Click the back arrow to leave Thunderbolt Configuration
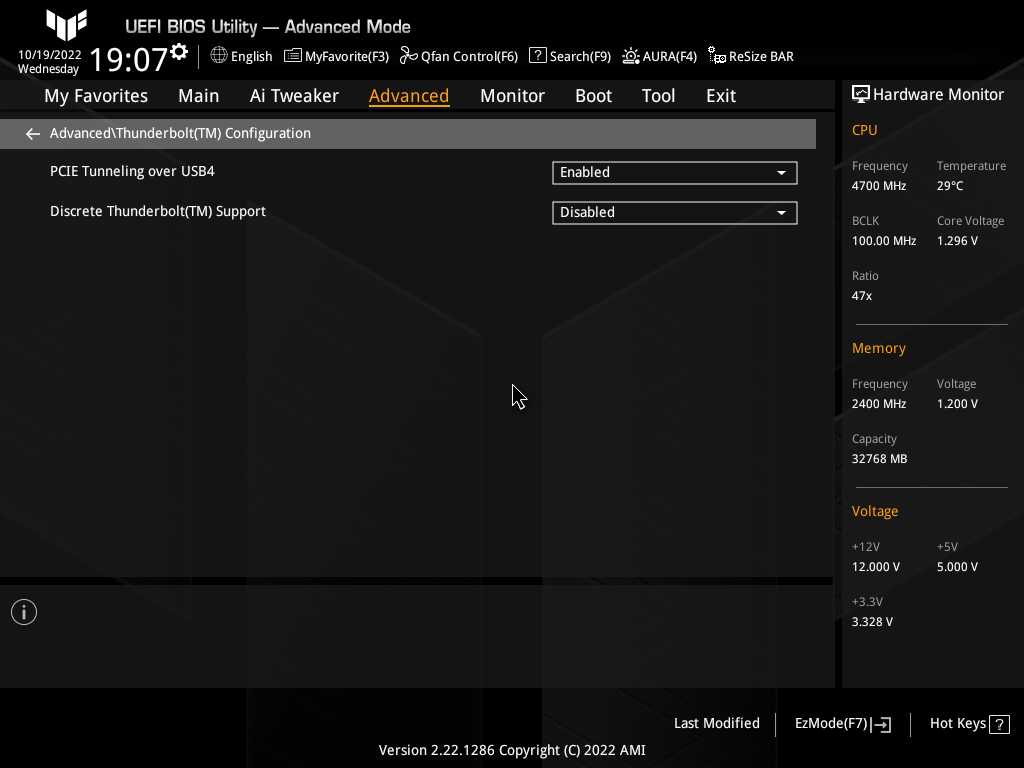The width and height of the screenshot is (1024, 768). pyautogui.click(x=32, y=133)
